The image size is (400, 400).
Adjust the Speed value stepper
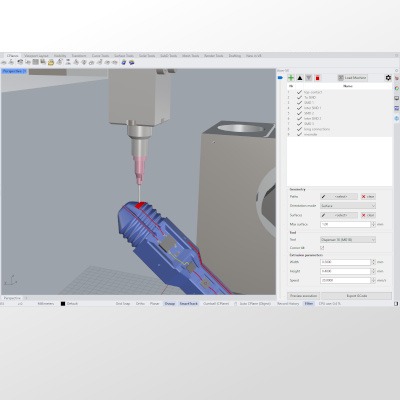(x=373, y=281)
